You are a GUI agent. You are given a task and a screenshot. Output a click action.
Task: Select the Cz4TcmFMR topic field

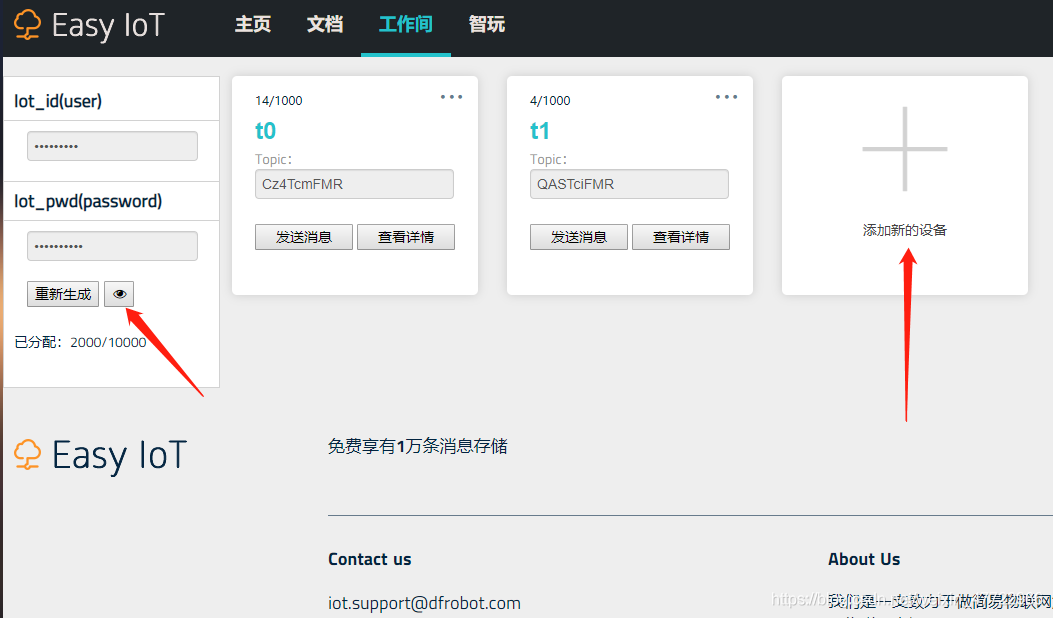point(354,184)
